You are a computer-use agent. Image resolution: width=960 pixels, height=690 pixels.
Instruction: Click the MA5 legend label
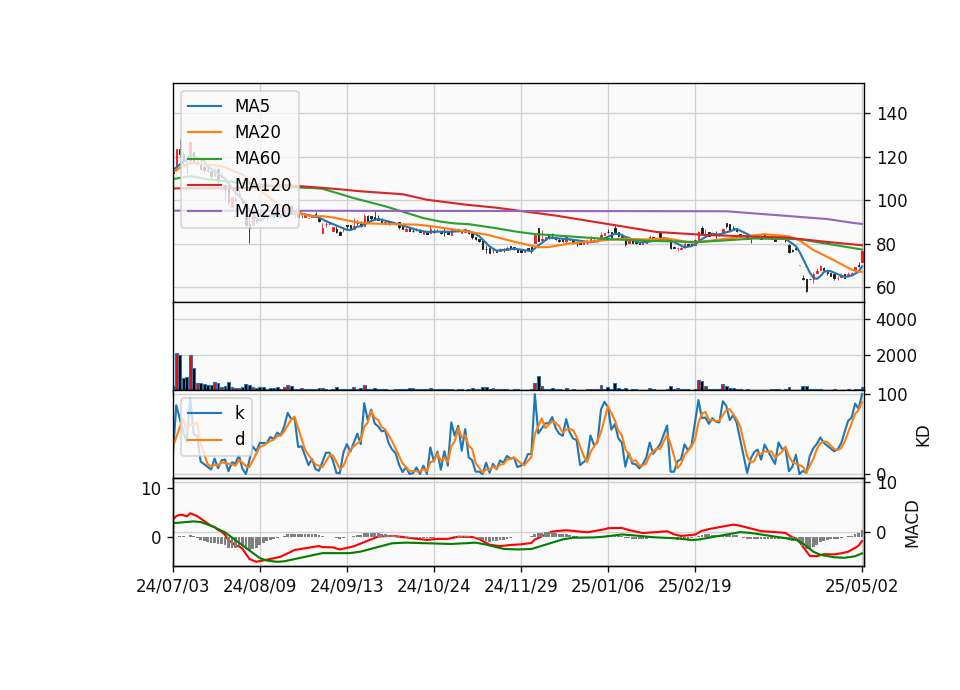point(252,106)
